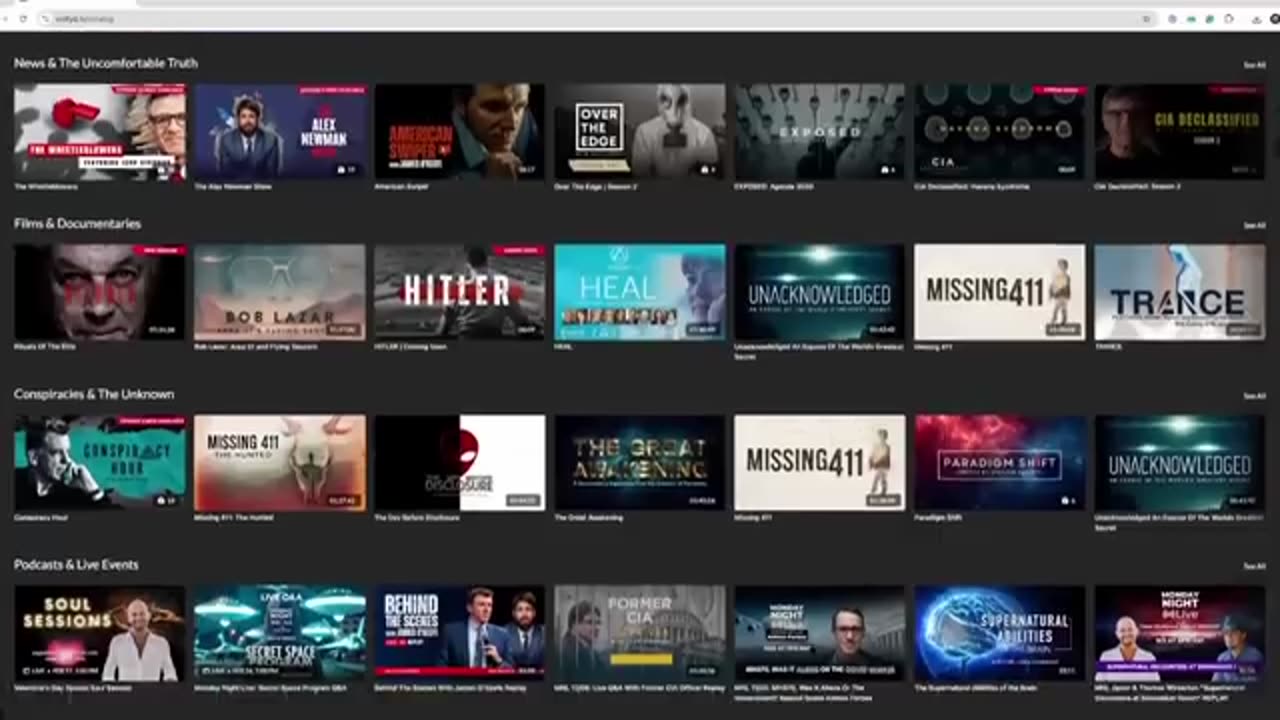Open the EXPOSED Agenda 2030 thumbnail

[x=820, y=132]
